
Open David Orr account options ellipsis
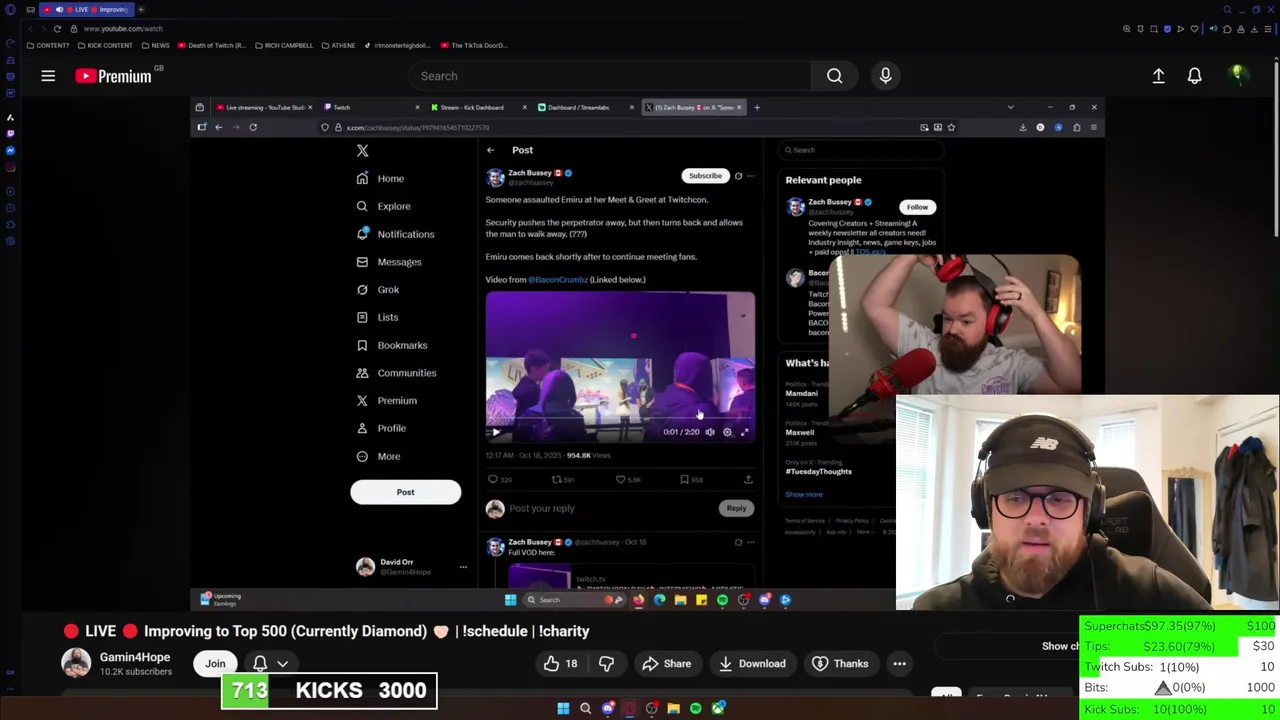463,567
